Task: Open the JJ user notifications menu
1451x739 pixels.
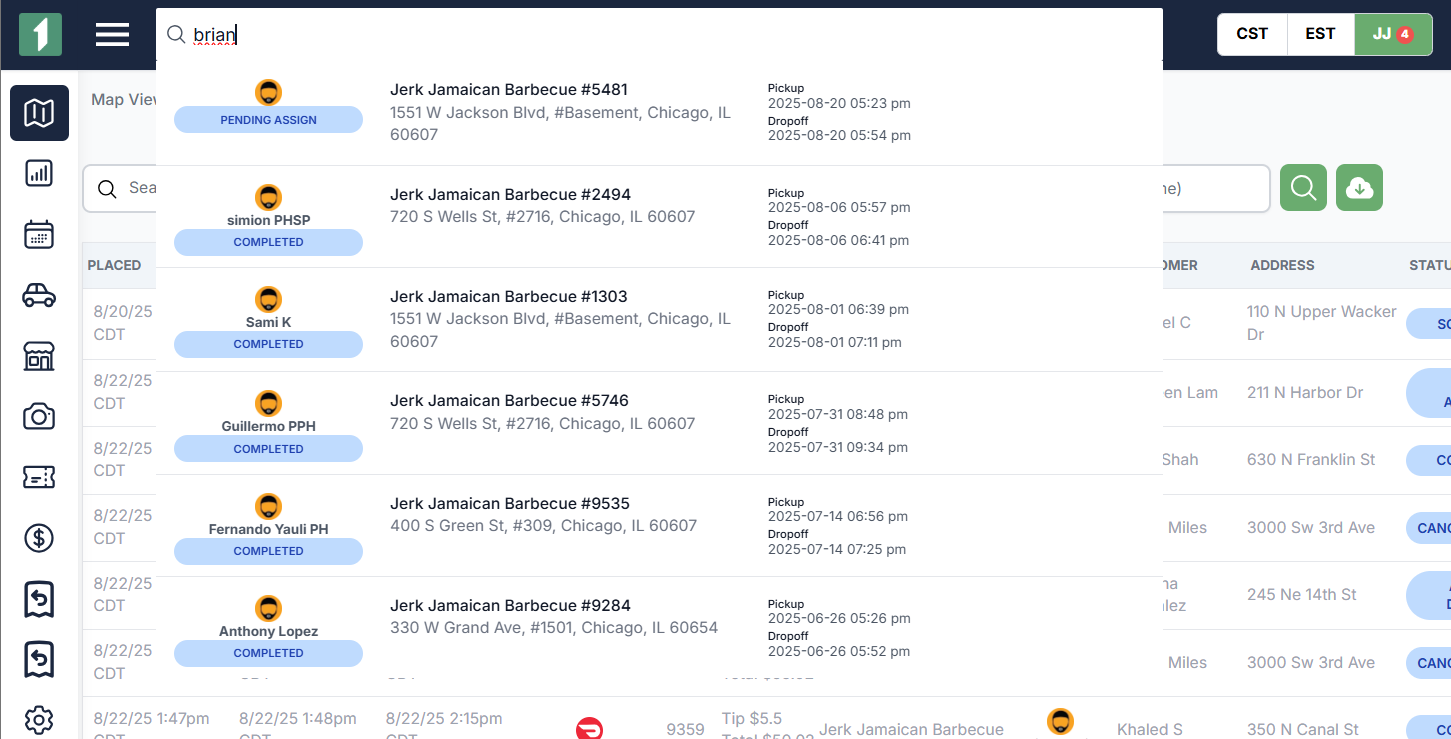Action: pos(1393,34)
